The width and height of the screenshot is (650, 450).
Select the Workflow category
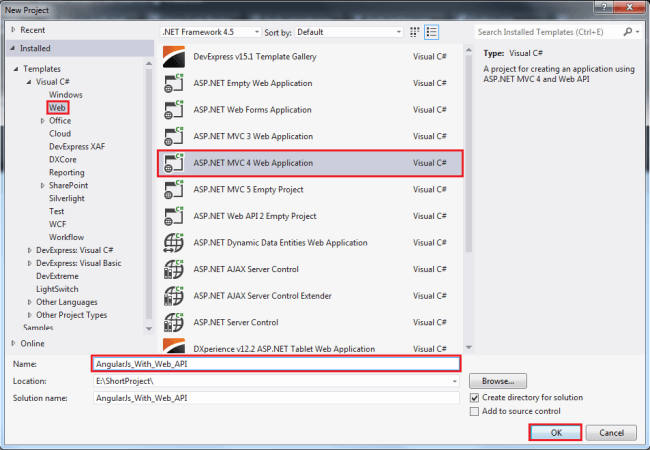(x=66, y=237)
